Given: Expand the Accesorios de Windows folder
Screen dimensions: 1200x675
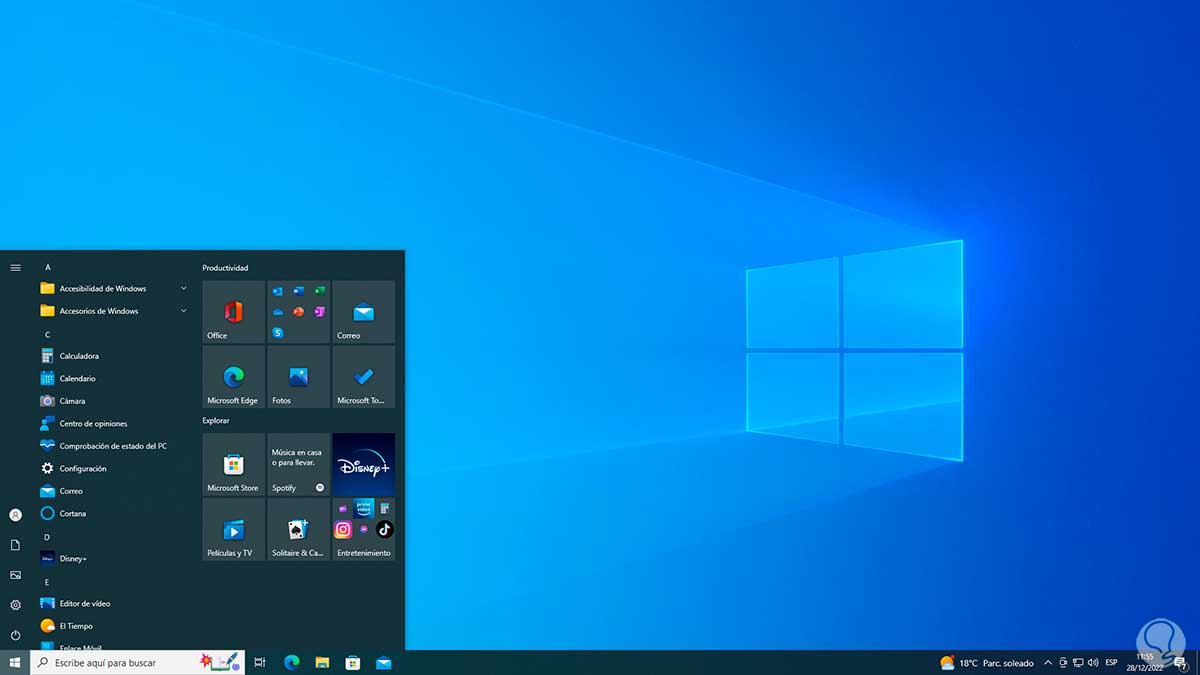Looking at the screenshot, I should [x=114, y=311].
